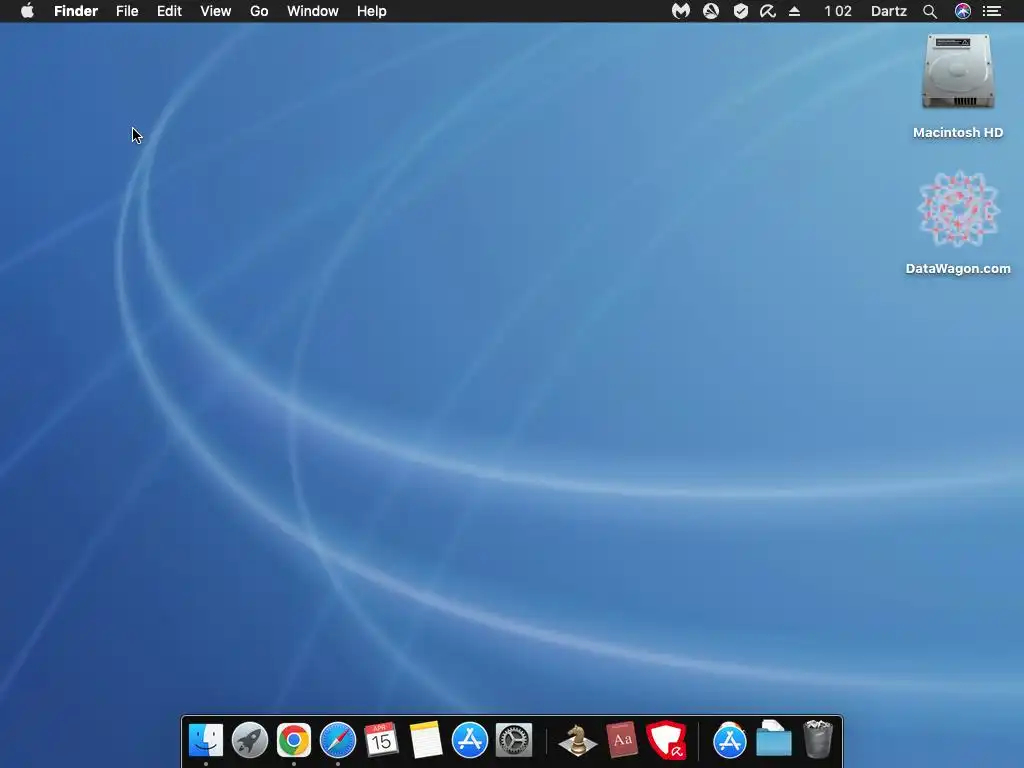Expand the blue folder stack in Dock
The height and width of the screenshot is (768, 1024).
coord(774,739)
